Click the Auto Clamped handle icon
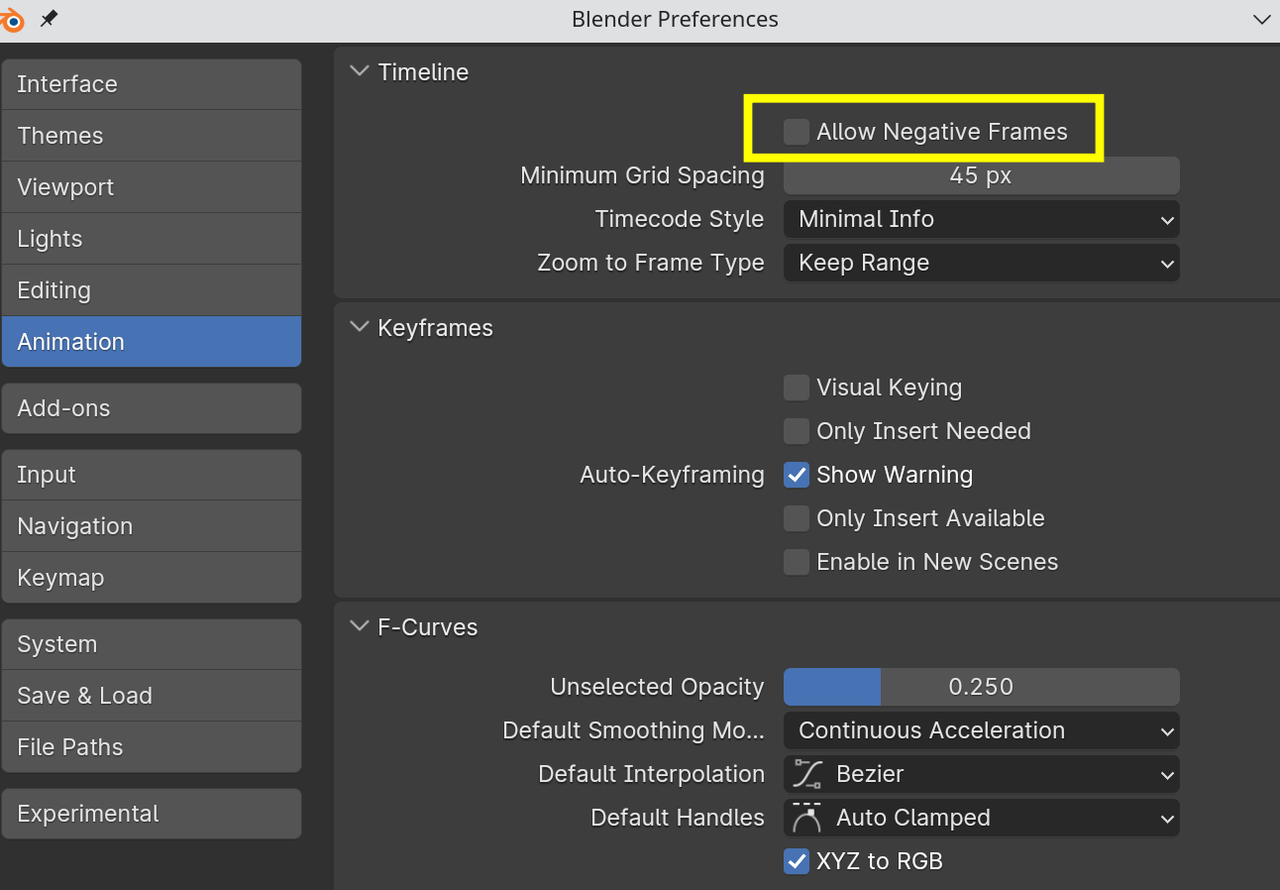The width and height of the screenshot is (1280, 890). click(806, 817)
